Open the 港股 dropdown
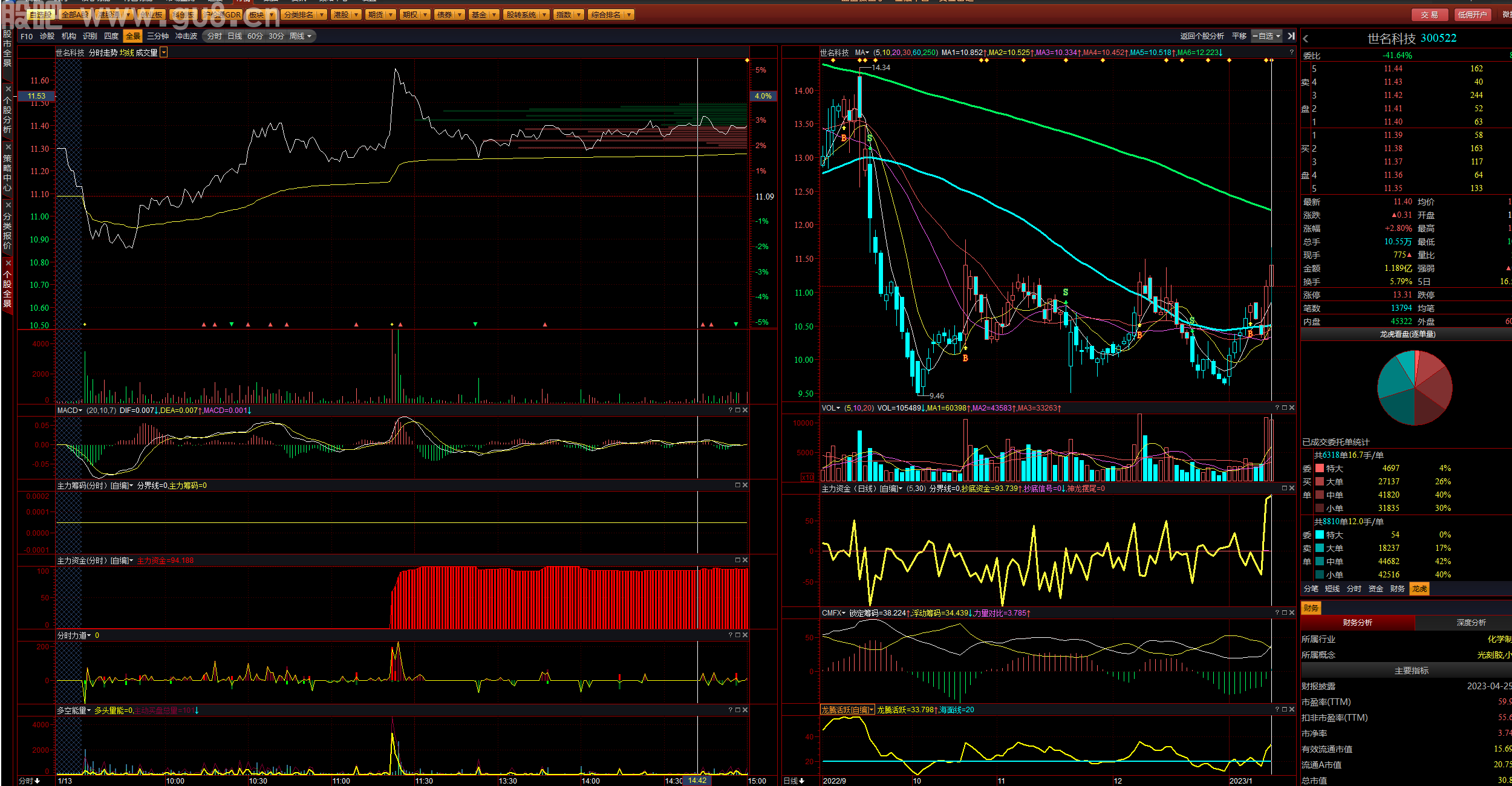Image resolution: width=1512 pixels, height=786 pixels. (x=346, y=15)
